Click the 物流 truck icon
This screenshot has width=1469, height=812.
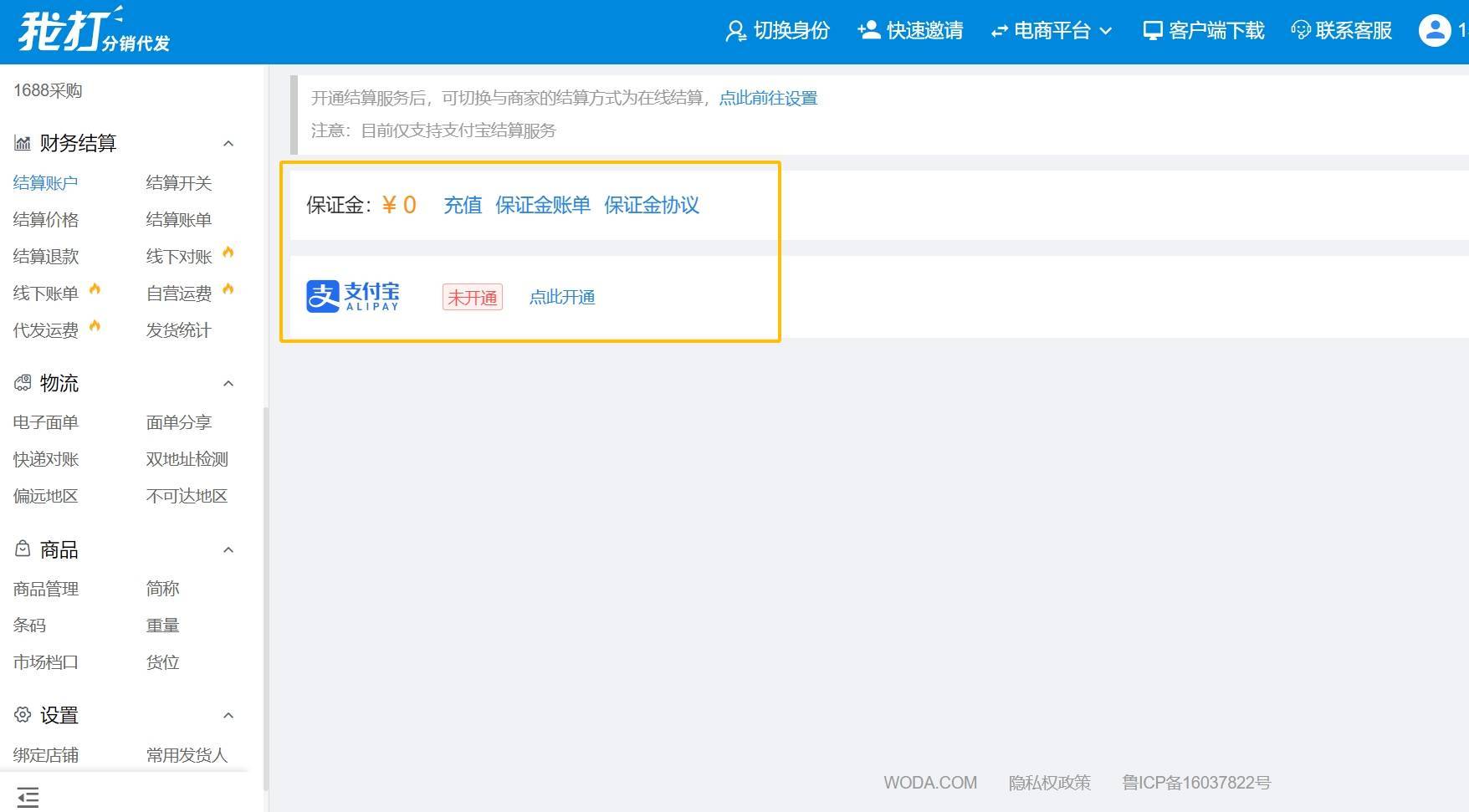click(23, 383)
